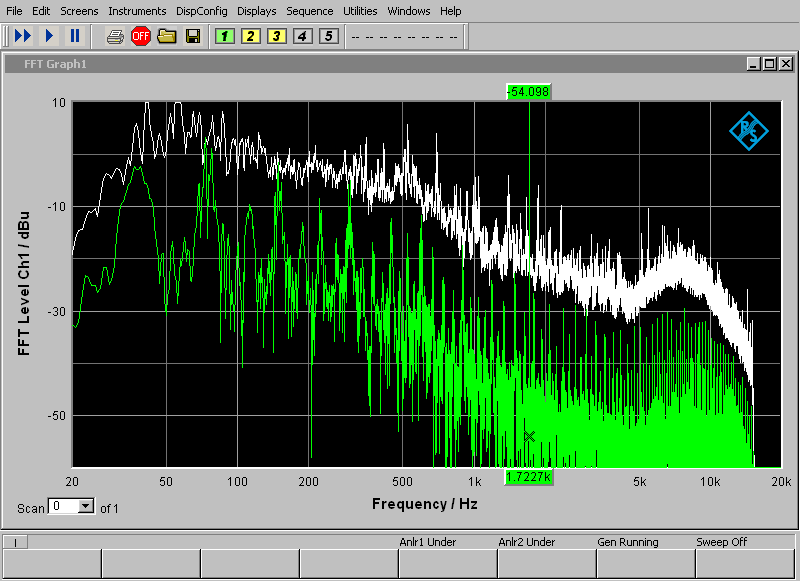
Task: Open a setup file with folder icon
Action: pyautogui.click(x=167, y=37)
